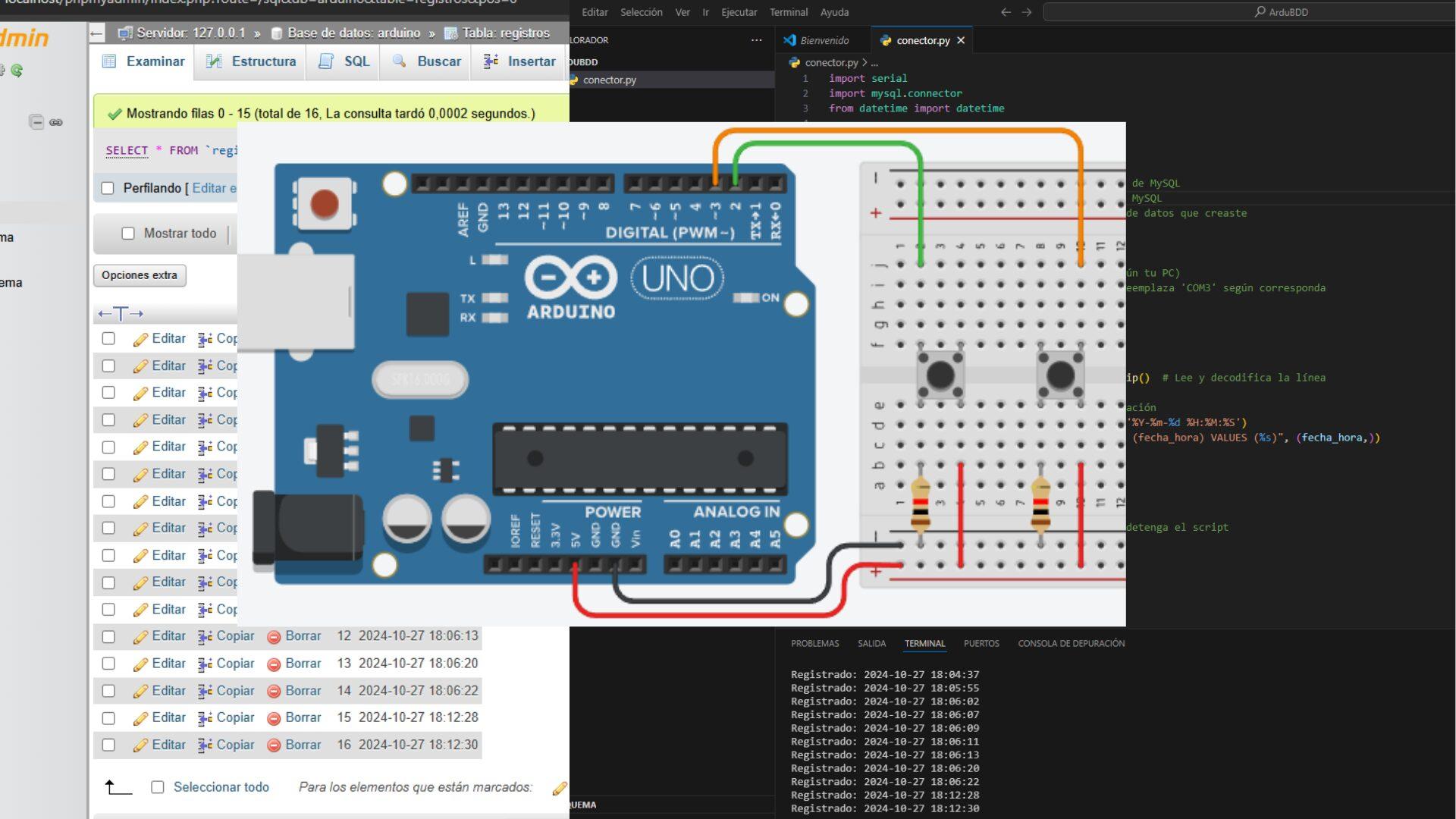This screenshot has height=819, width=1456.
Task: Click the red Borrar icon on row 15
Action: coord(274,717)
